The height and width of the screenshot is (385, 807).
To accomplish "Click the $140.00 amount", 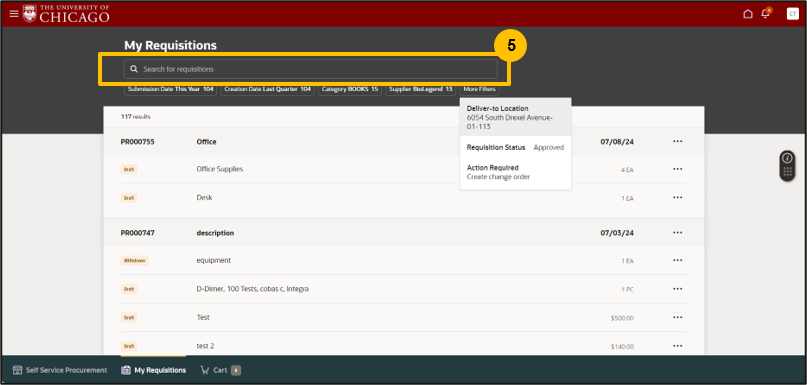I will pyautogui.click(x=622, y=346).
